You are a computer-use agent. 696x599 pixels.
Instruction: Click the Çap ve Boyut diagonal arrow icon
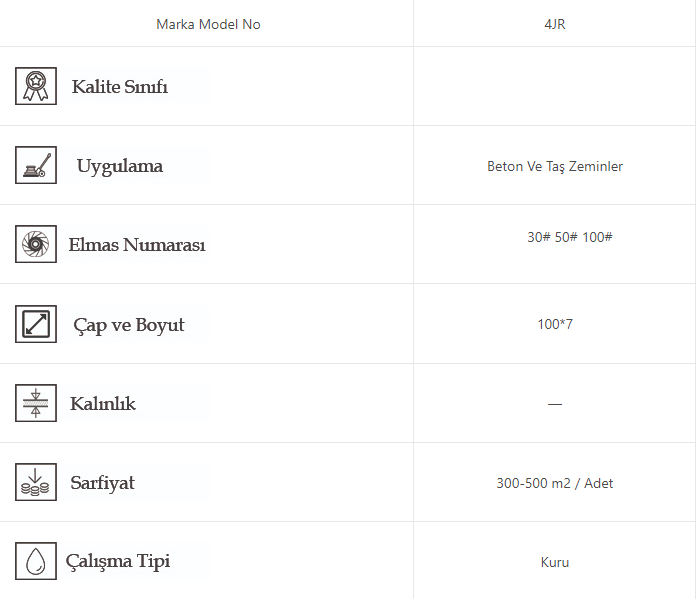click(36, 324)
